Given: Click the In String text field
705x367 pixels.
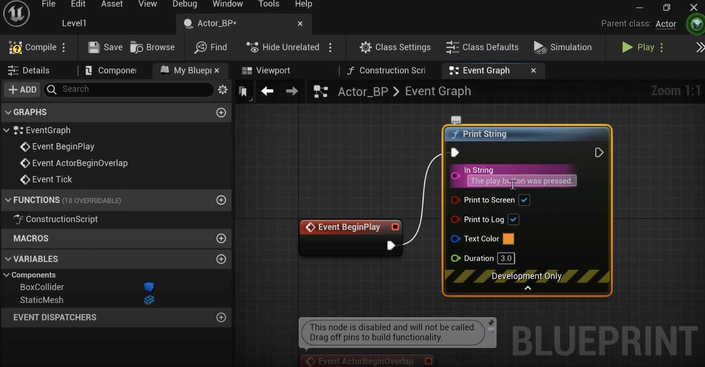Looking at the screenshot, I should click(x=522, y=181).
